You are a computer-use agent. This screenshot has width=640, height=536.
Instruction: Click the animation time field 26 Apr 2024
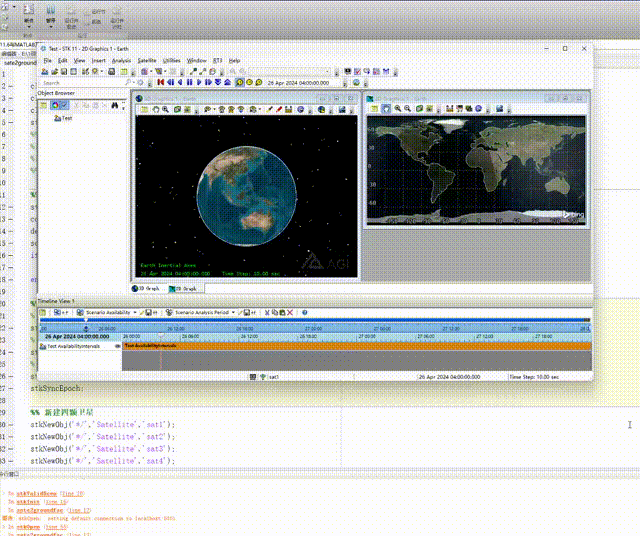click(303, 83)
